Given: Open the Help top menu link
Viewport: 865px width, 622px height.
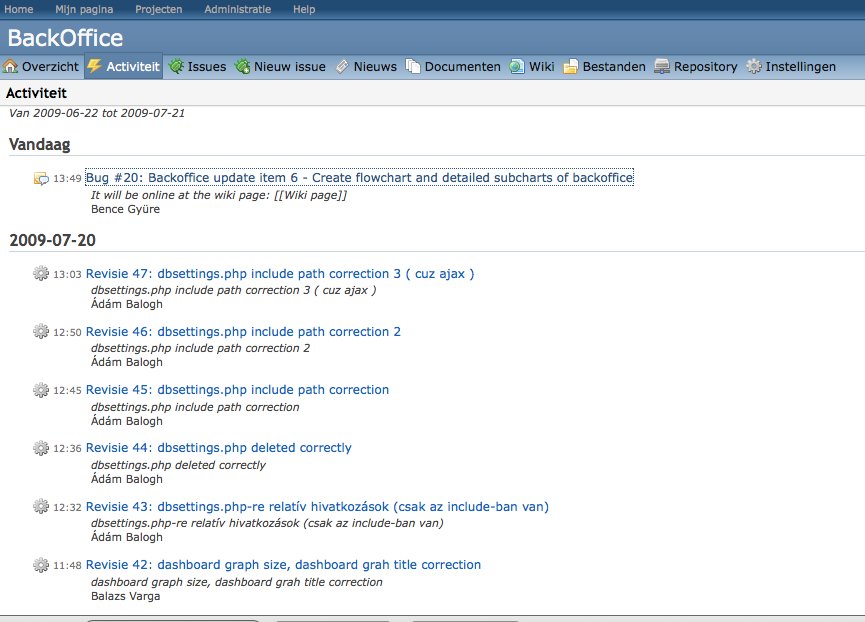Looking at the screenshot, I should [304, 9].
